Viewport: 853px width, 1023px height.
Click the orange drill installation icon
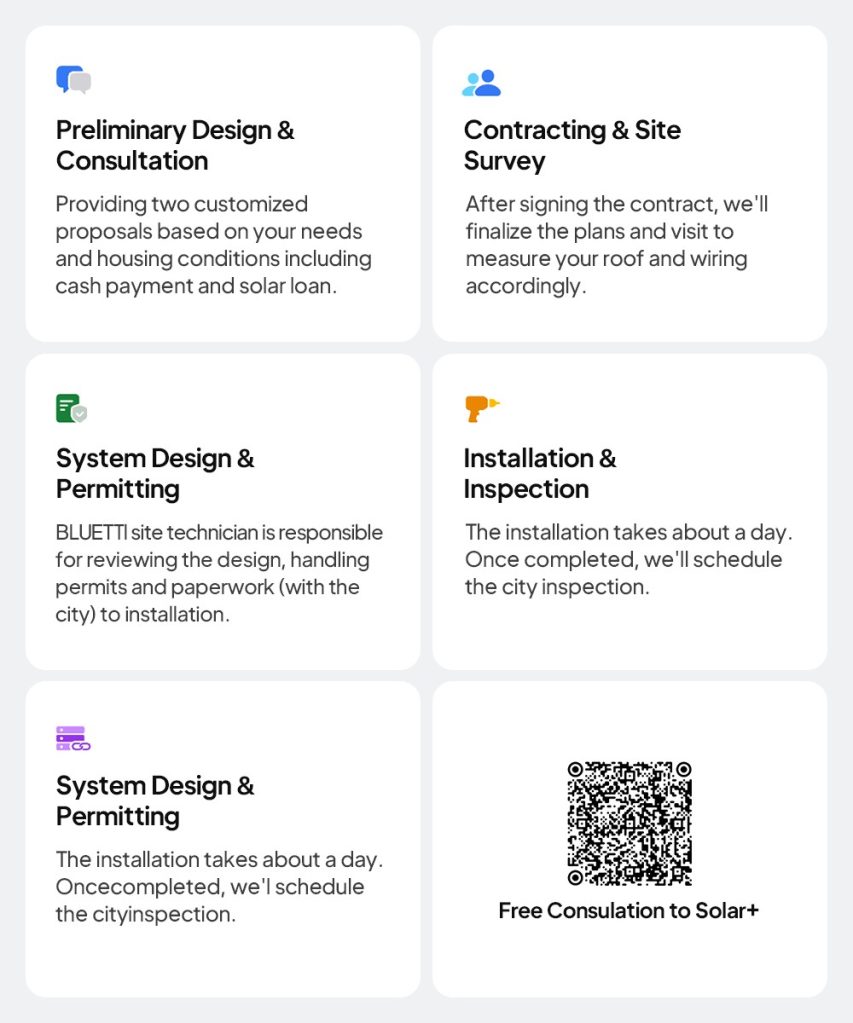(x=481, y=408)
